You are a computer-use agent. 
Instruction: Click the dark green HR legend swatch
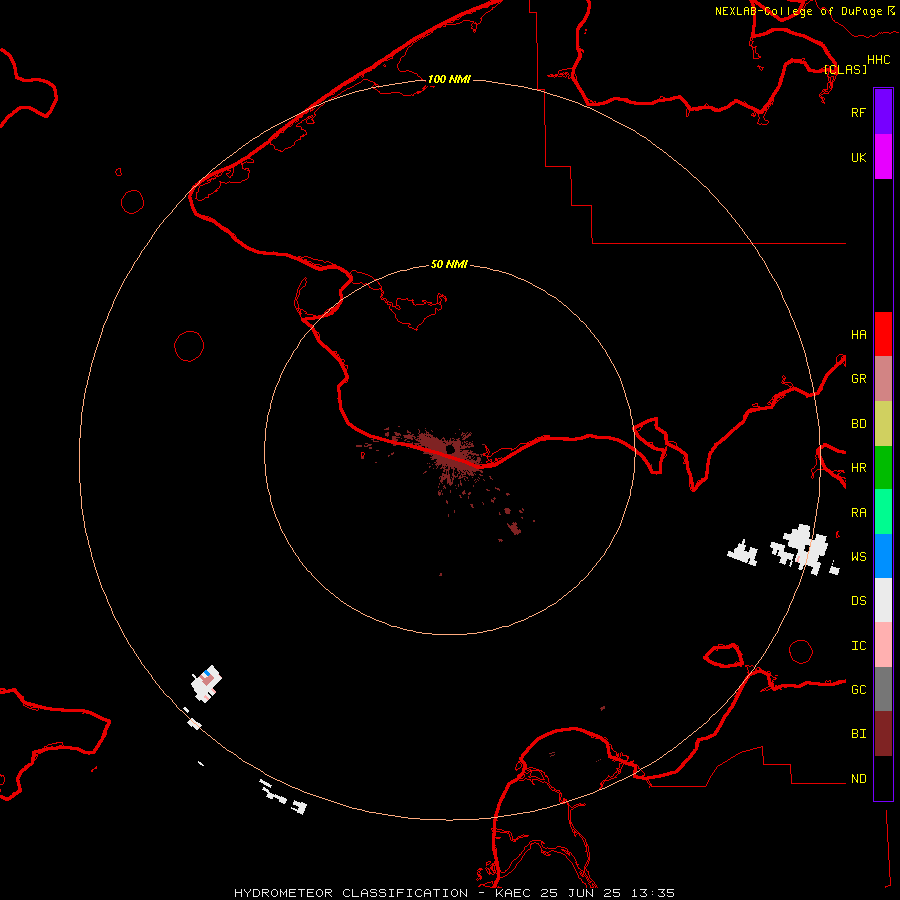pyautogui.click(x=883, y=468)
